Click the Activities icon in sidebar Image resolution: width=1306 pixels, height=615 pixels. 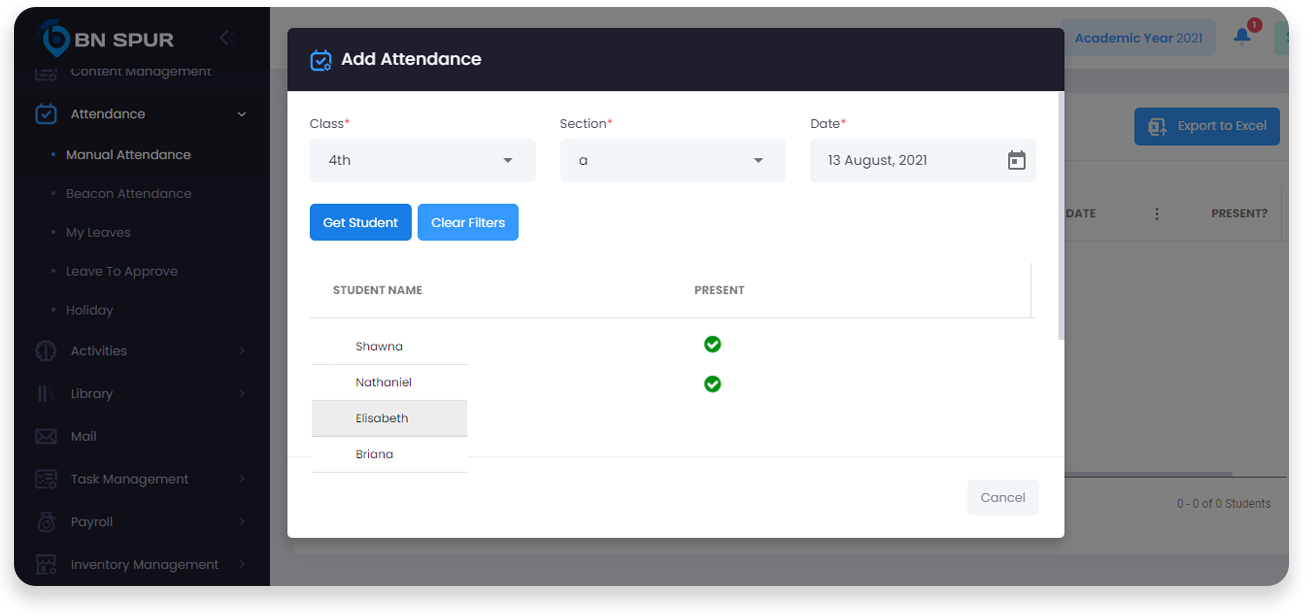click(x=46, y=351)
